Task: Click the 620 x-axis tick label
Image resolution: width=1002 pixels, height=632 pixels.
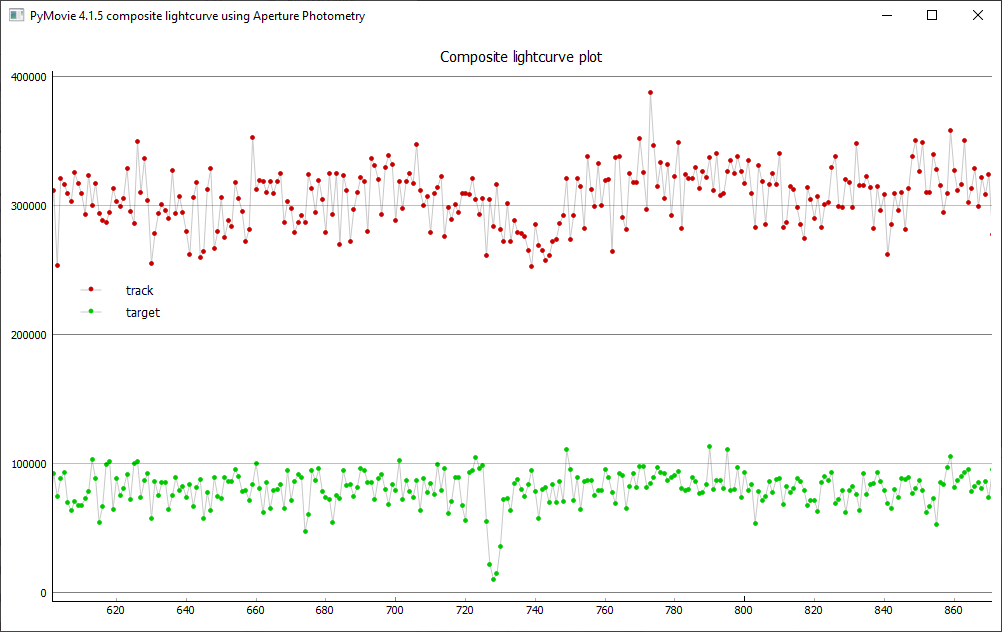Action: pyautogui.click(x=115, y=609)
